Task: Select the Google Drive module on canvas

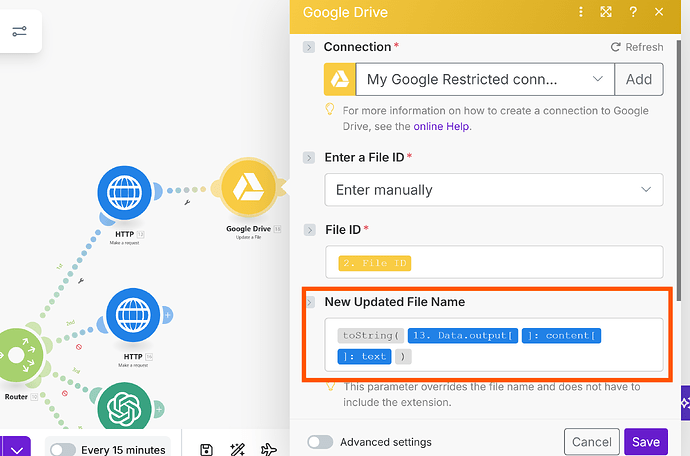Action: (249, 188)
